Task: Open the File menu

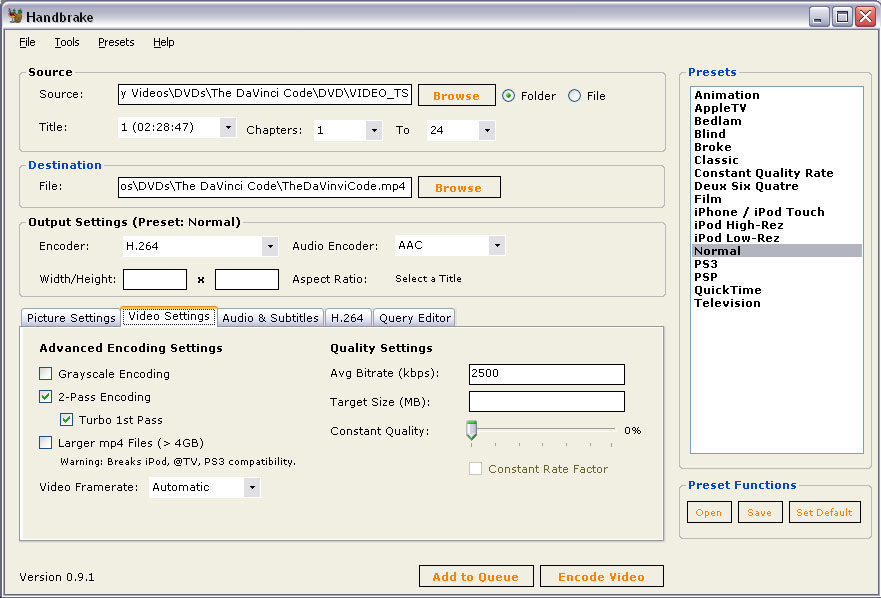Action: point(27,42)
